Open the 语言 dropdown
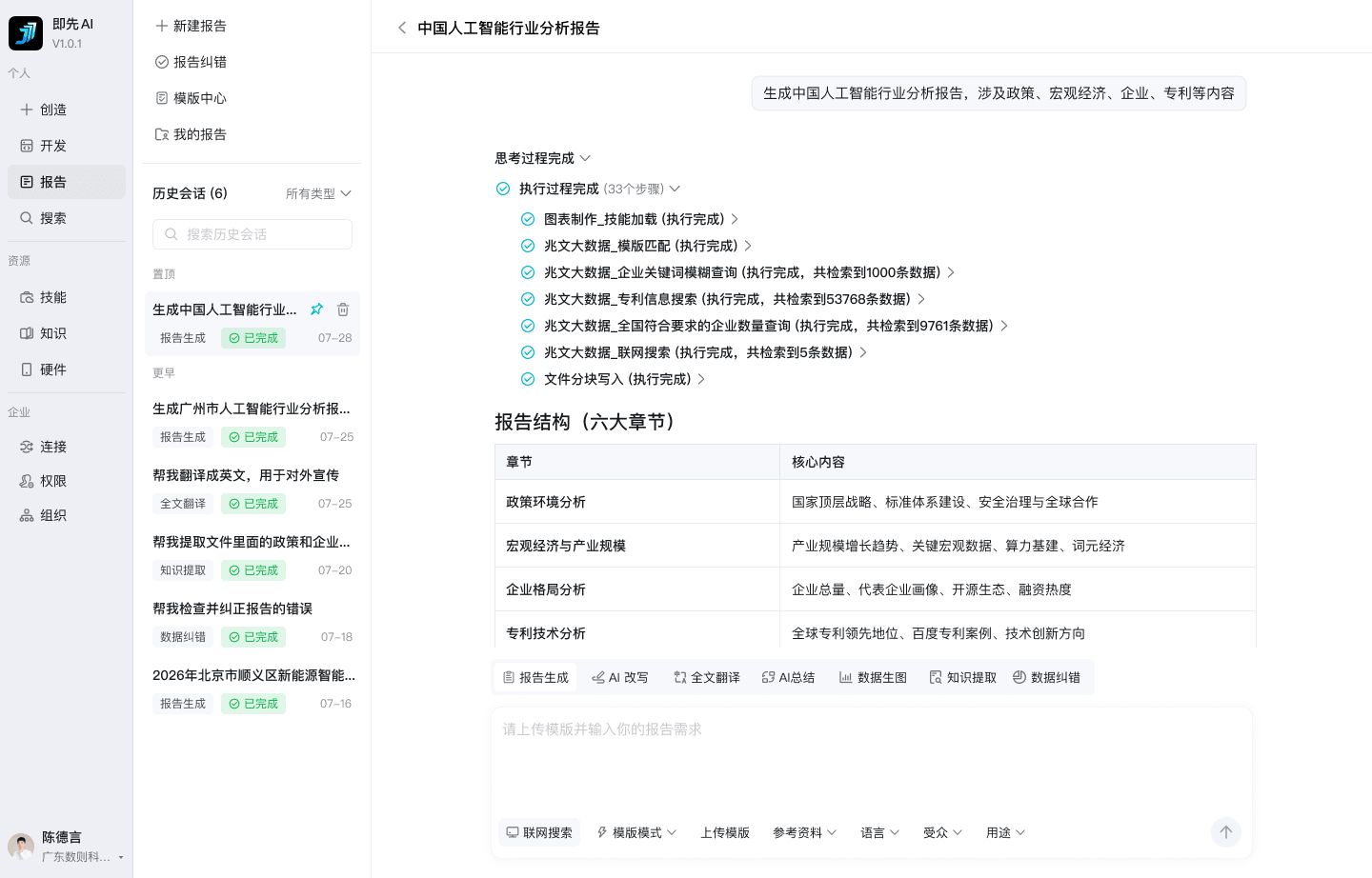1372x878 pixels. 879,832
